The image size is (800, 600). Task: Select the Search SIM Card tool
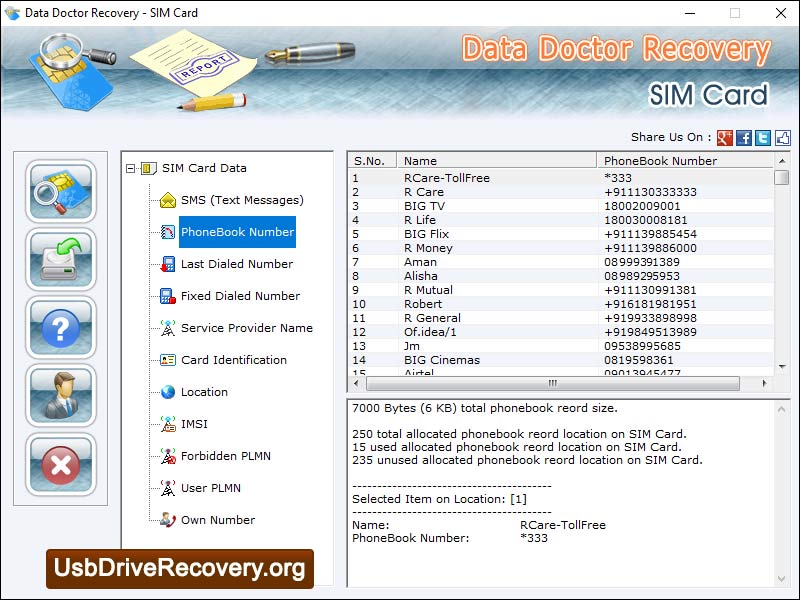[60, 195]
